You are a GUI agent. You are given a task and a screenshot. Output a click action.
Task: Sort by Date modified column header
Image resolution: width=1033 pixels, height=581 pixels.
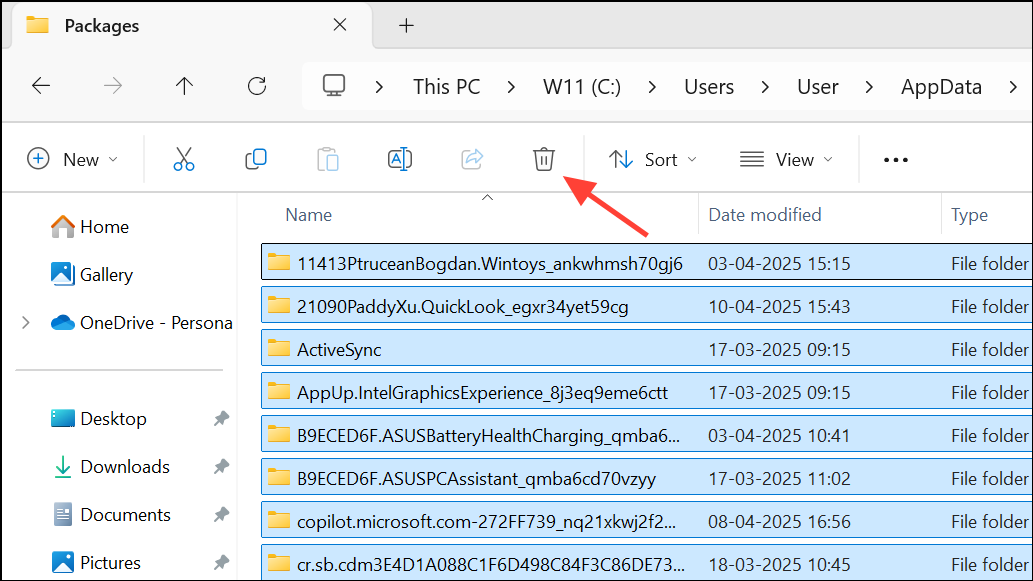[x=765, y=215]
